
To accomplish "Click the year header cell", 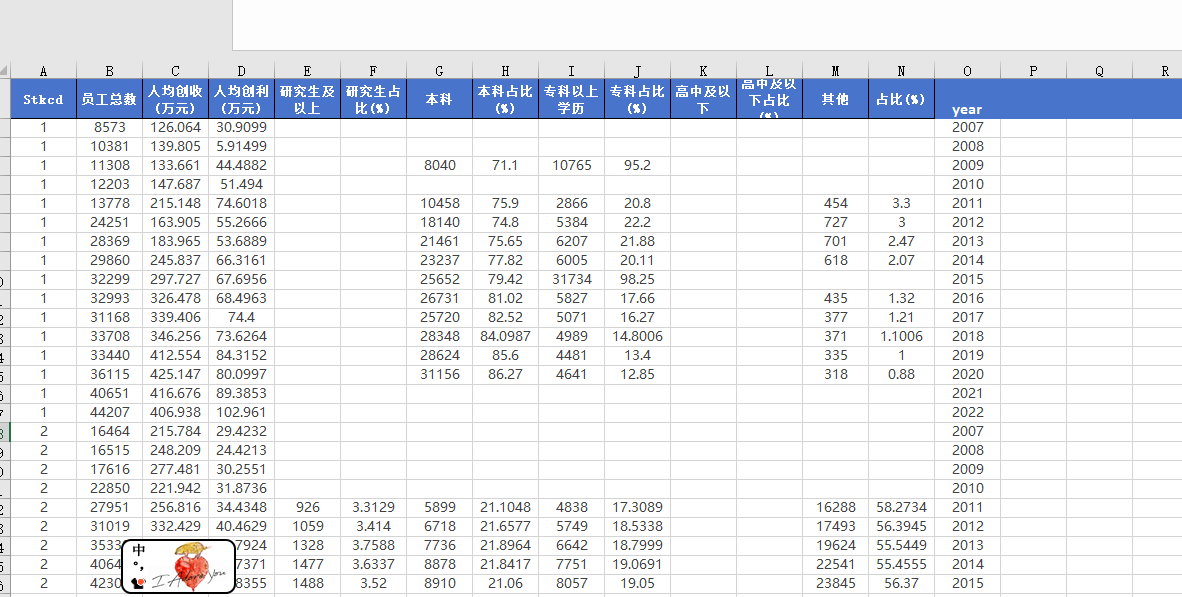I will pyautogui.click(x=967, y=99).
